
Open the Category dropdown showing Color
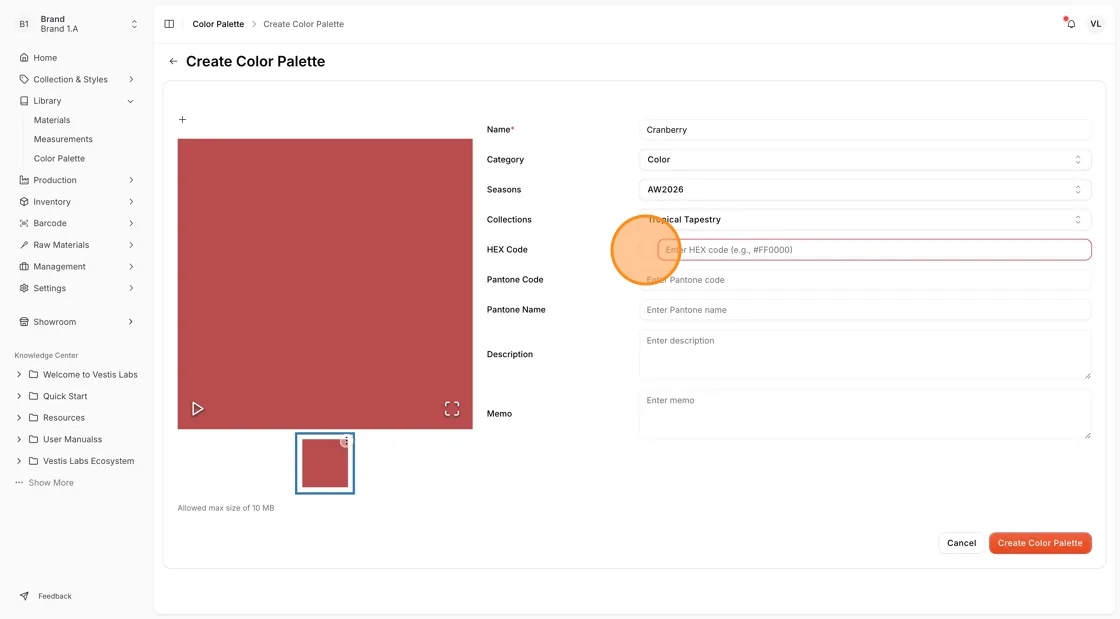864,159
